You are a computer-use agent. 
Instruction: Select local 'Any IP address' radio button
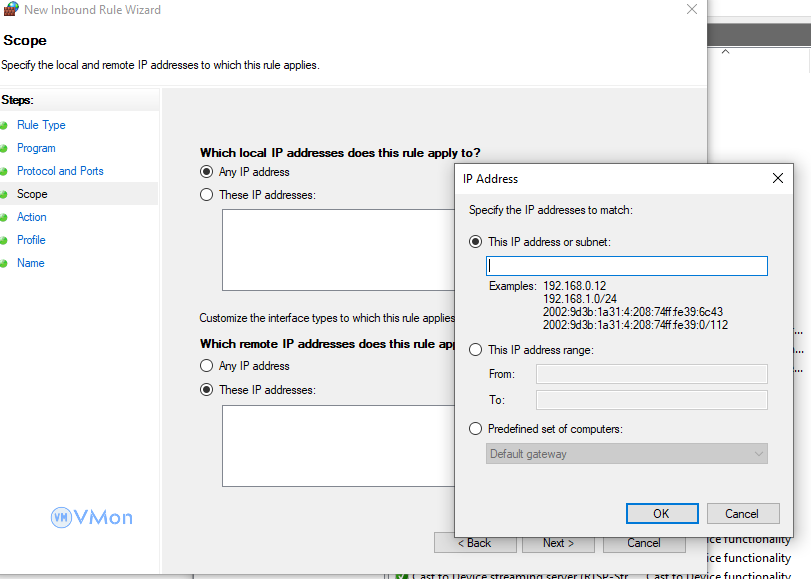coord(207,172)
